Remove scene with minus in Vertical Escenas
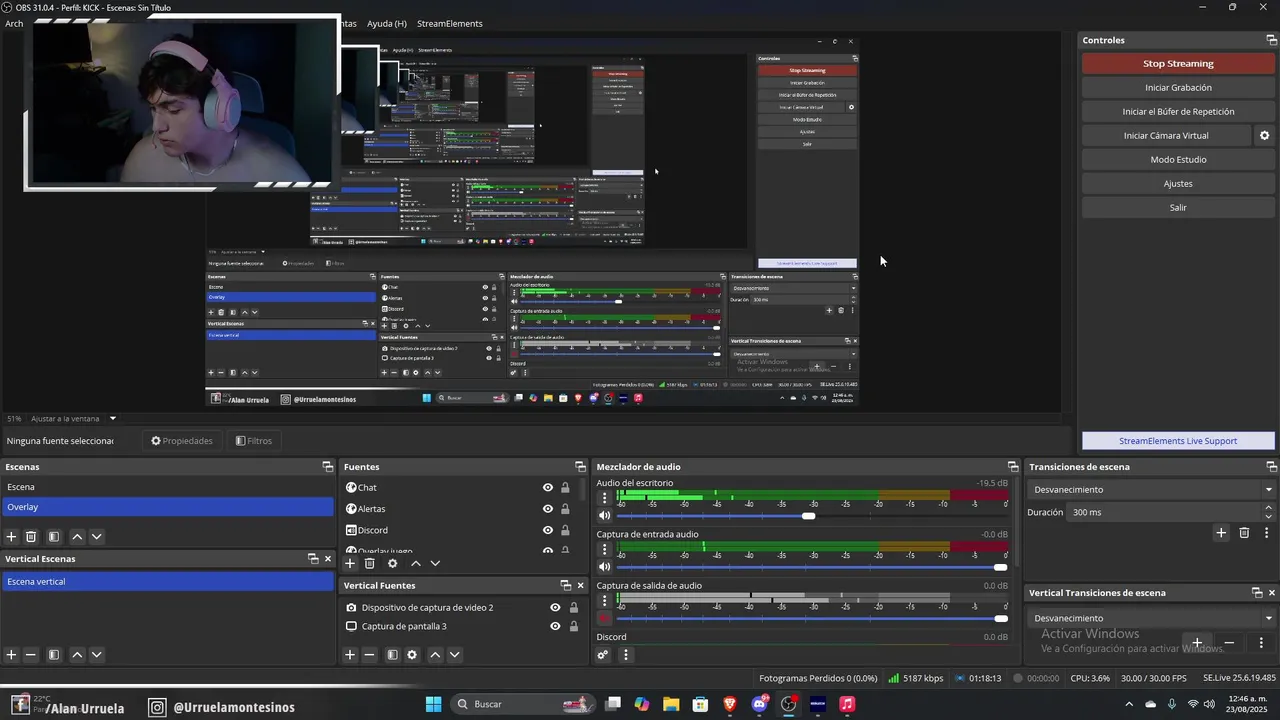Screen dimensions: 1280x720 click(x=31, y=655)
